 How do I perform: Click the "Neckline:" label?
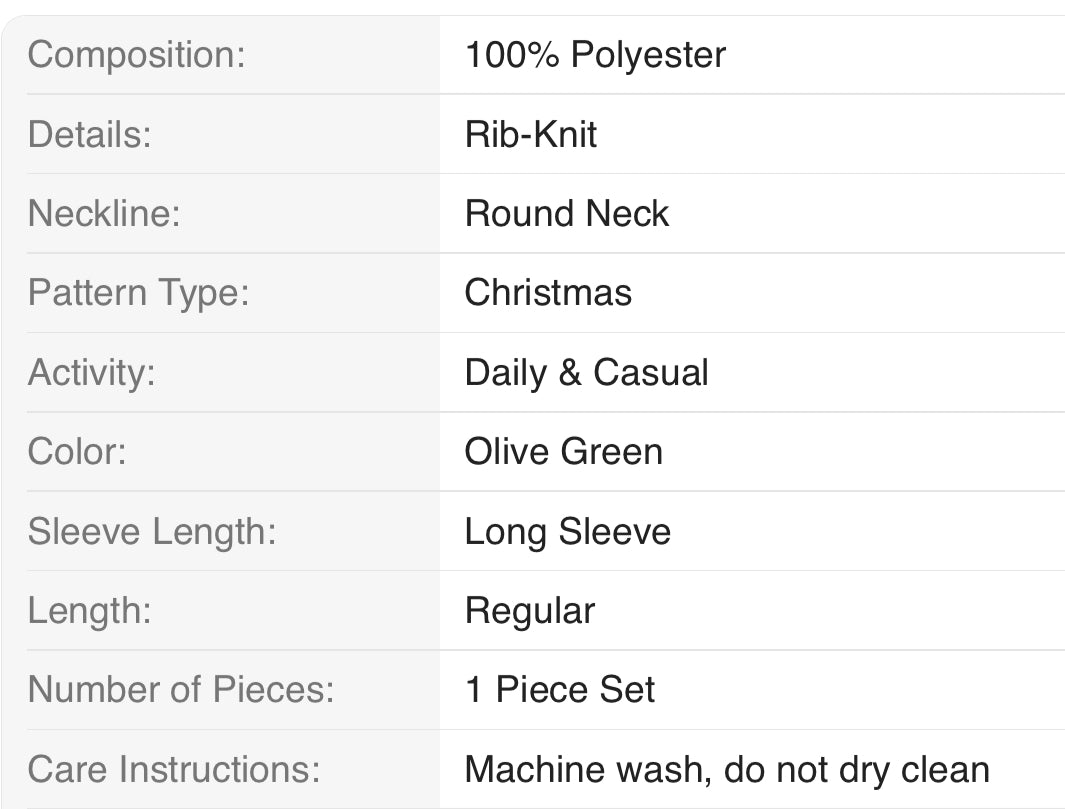[104, 213]
